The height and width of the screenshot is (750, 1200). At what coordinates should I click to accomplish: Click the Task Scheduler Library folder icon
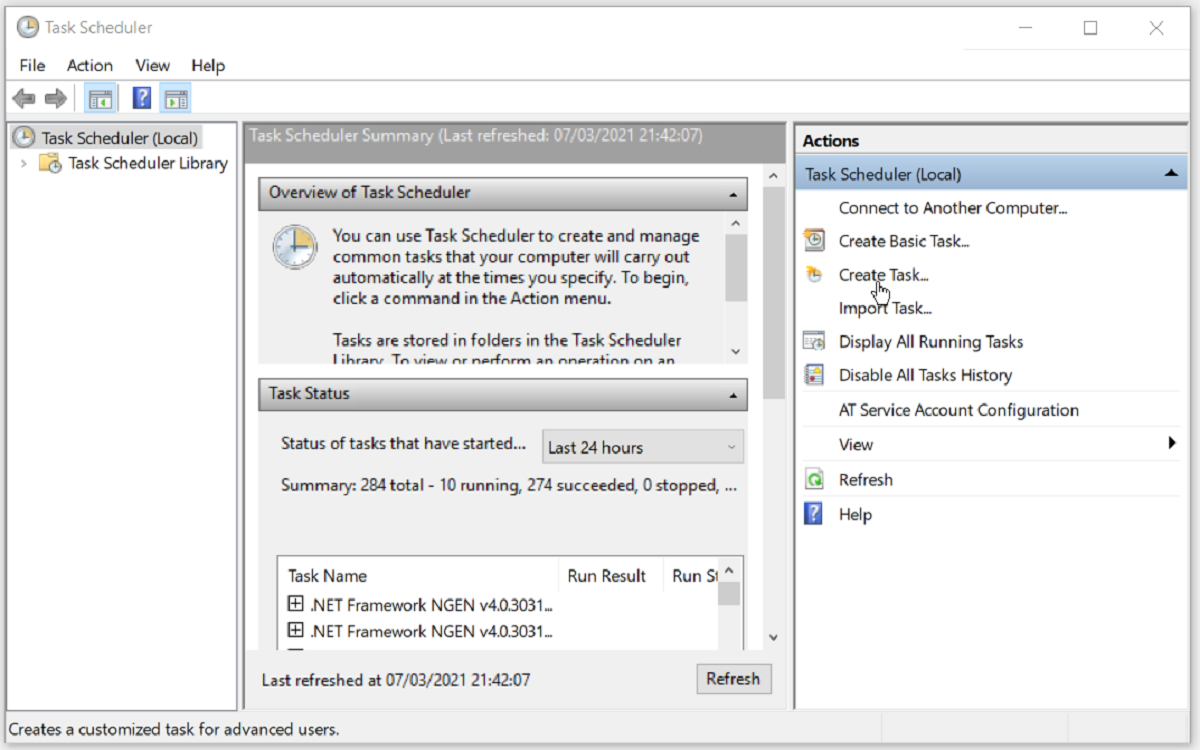[50, 163]
